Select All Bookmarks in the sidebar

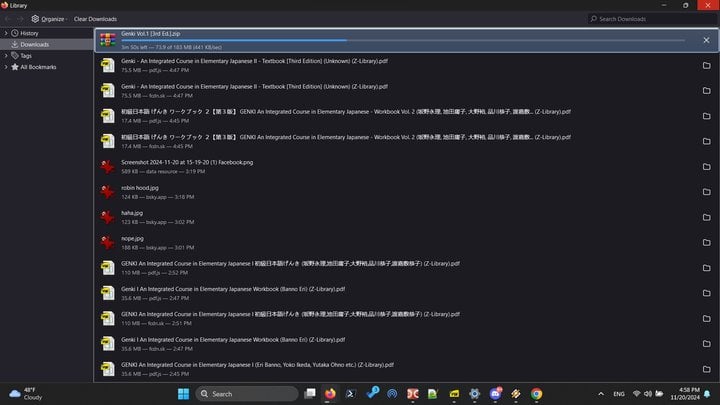pos(38,67)
